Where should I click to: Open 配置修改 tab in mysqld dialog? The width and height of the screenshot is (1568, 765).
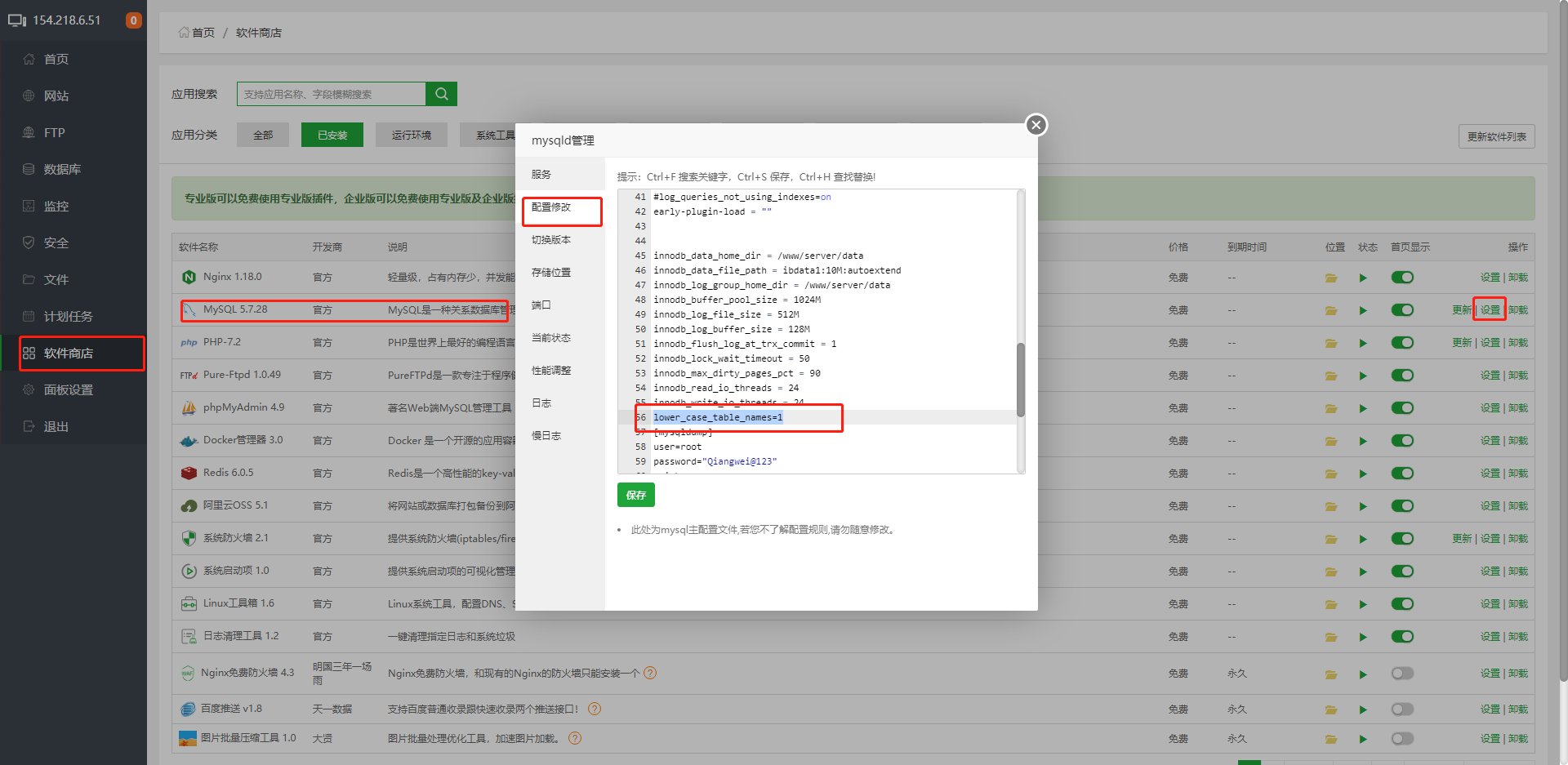561,207
